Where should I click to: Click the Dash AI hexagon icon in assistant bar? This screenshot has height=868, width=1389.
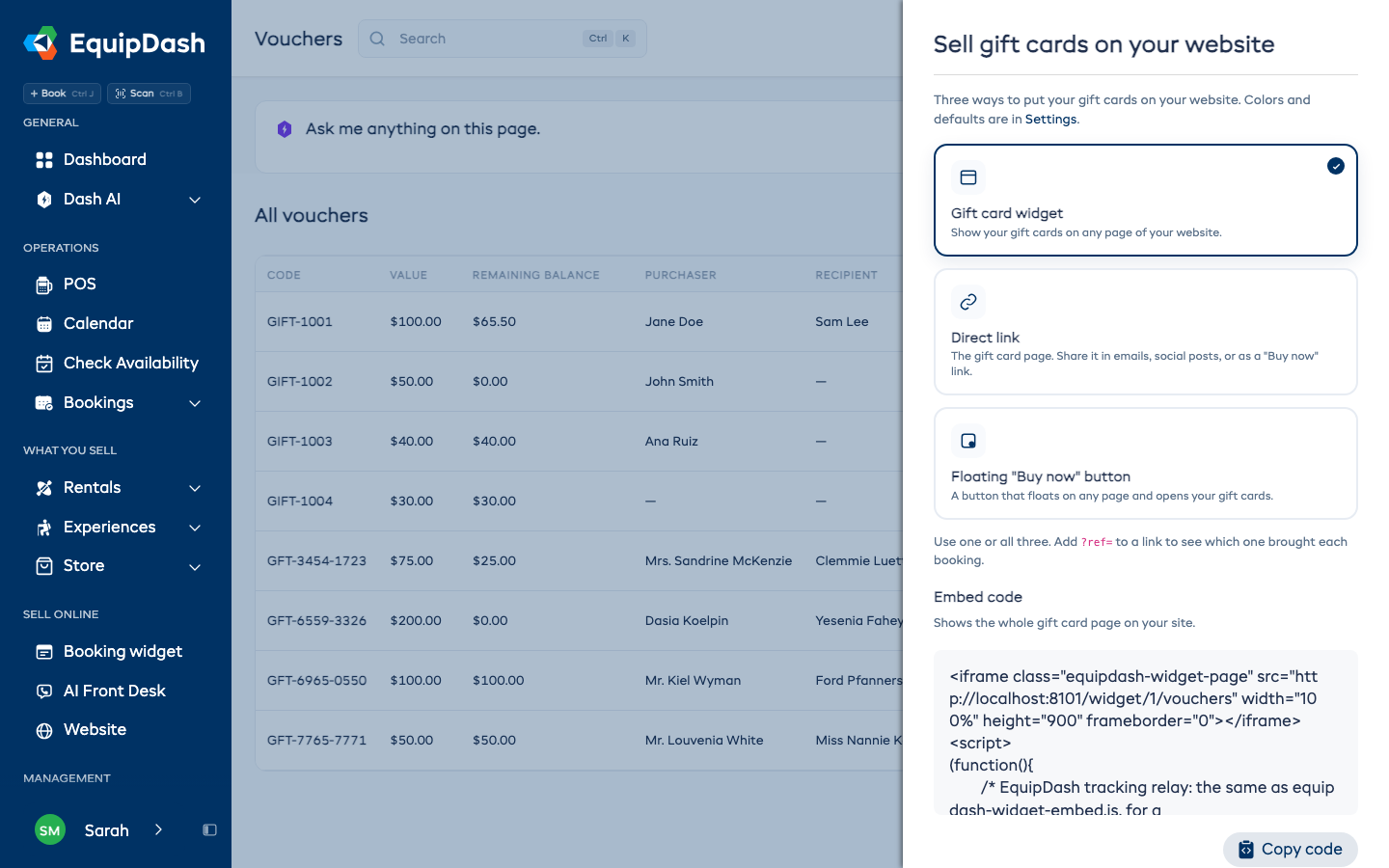pyautogui.click(x=285, y=129)
